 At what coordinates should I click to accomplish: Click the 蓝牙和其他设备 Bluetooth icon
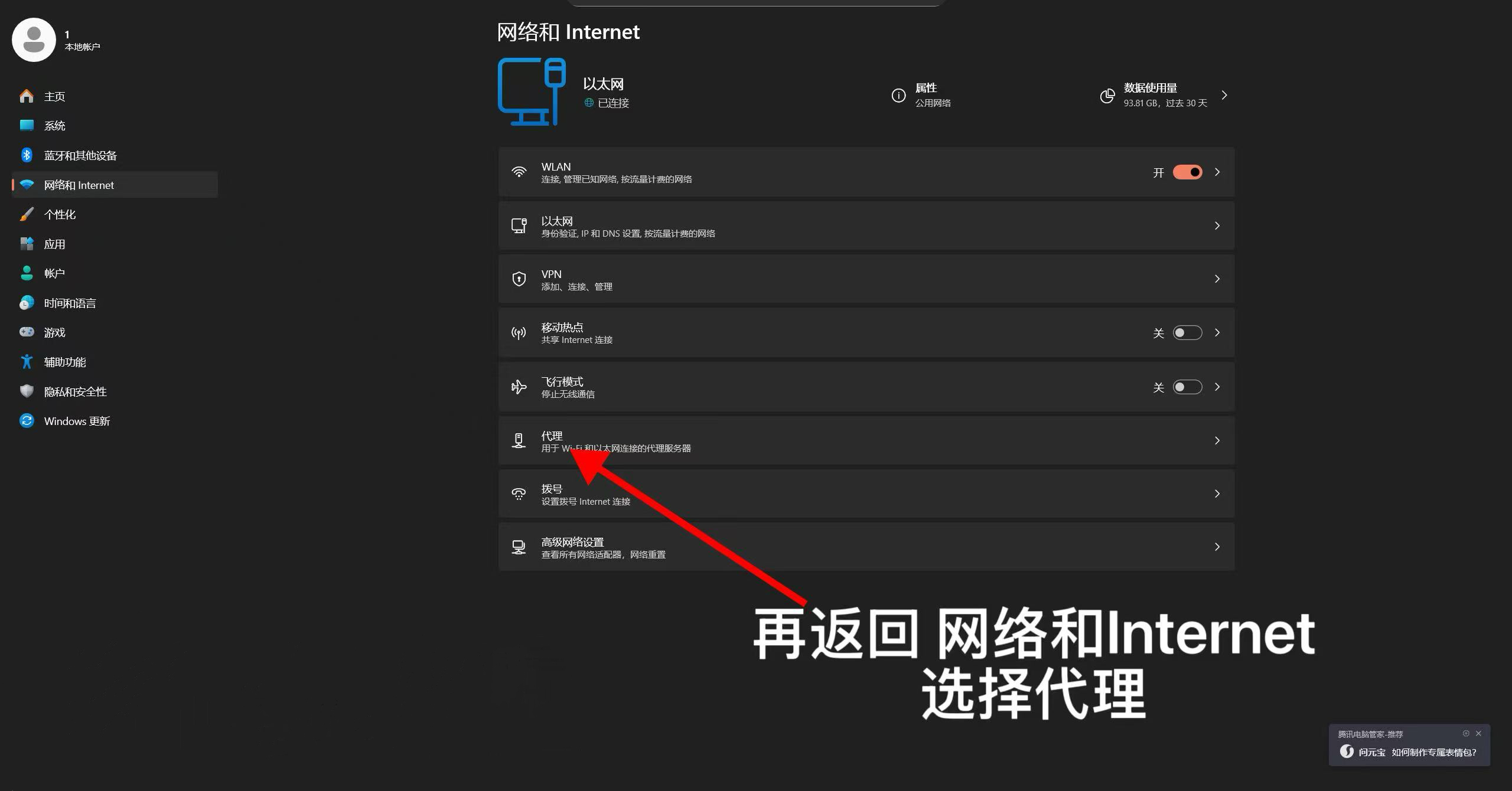pyautogui.click(x=27, y=155)
